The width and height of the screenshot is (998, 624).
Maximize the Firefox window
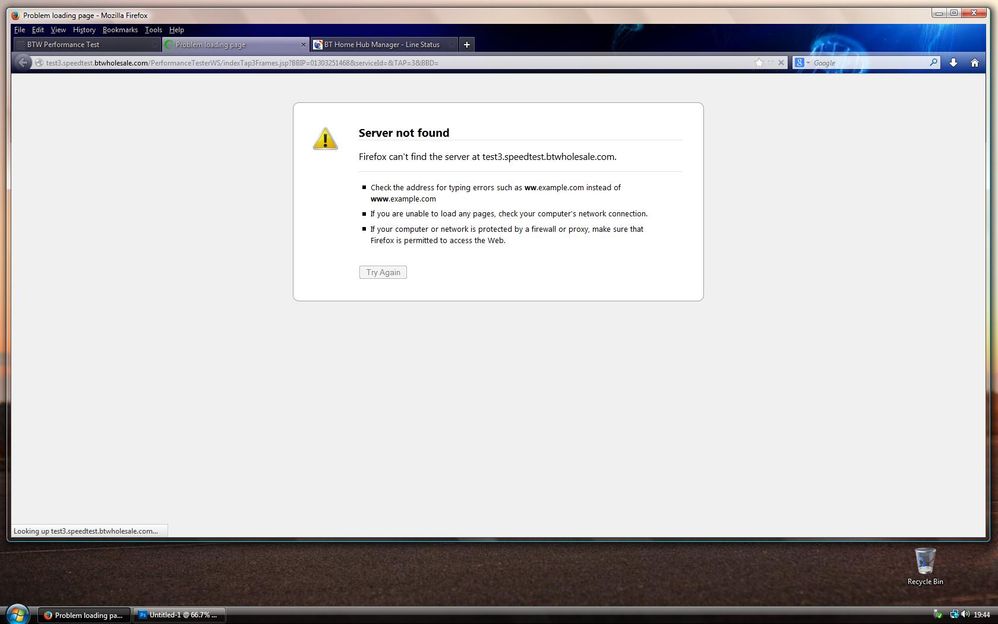(954, 13)
